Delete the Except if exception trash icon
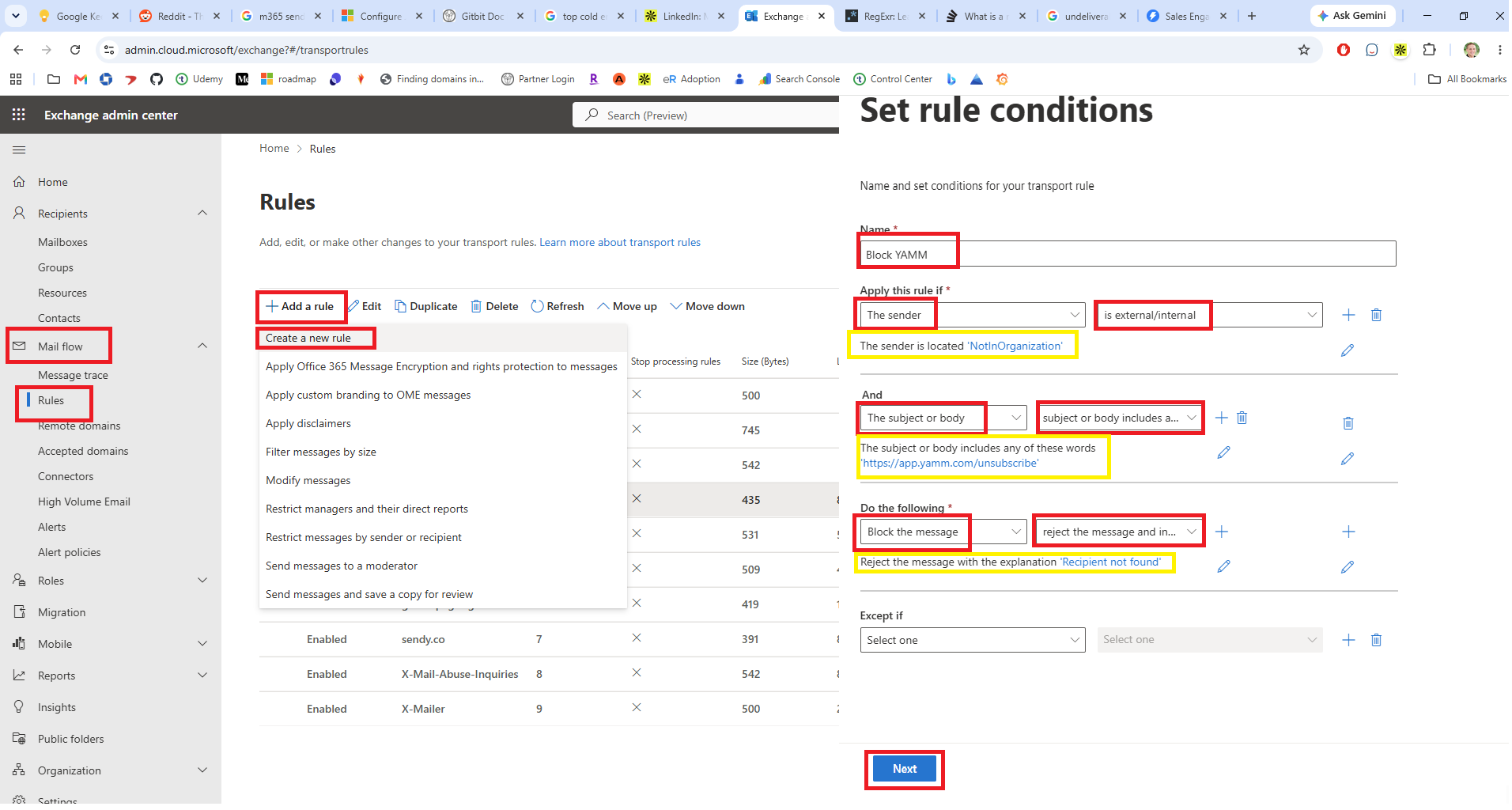The width and height of the screenshot is (1512, 810). 1376,640
